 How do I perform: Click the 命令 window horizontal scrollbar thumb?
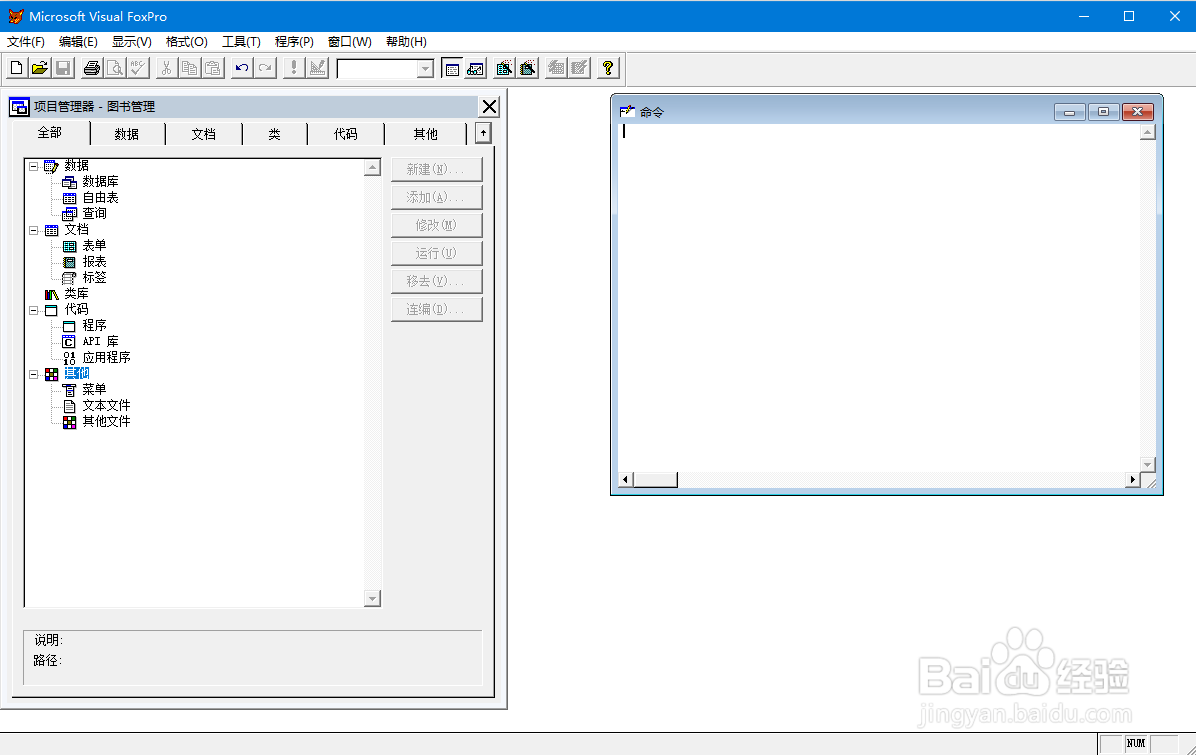pyautogui.click(x=655, y=480)
